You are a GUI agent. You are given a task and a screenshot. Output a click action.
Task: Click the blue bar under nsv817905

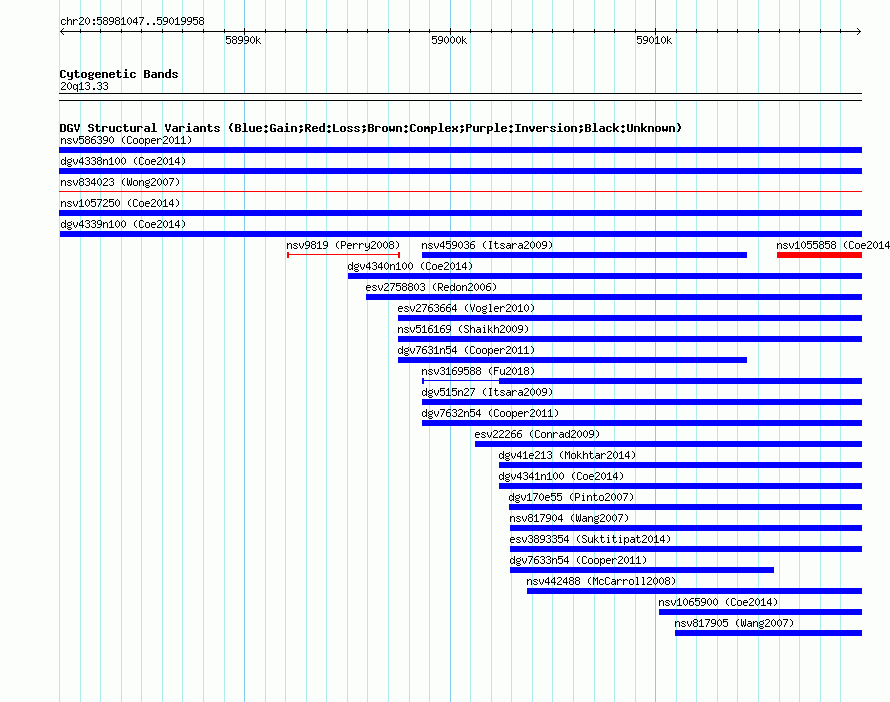pos(769,633)
